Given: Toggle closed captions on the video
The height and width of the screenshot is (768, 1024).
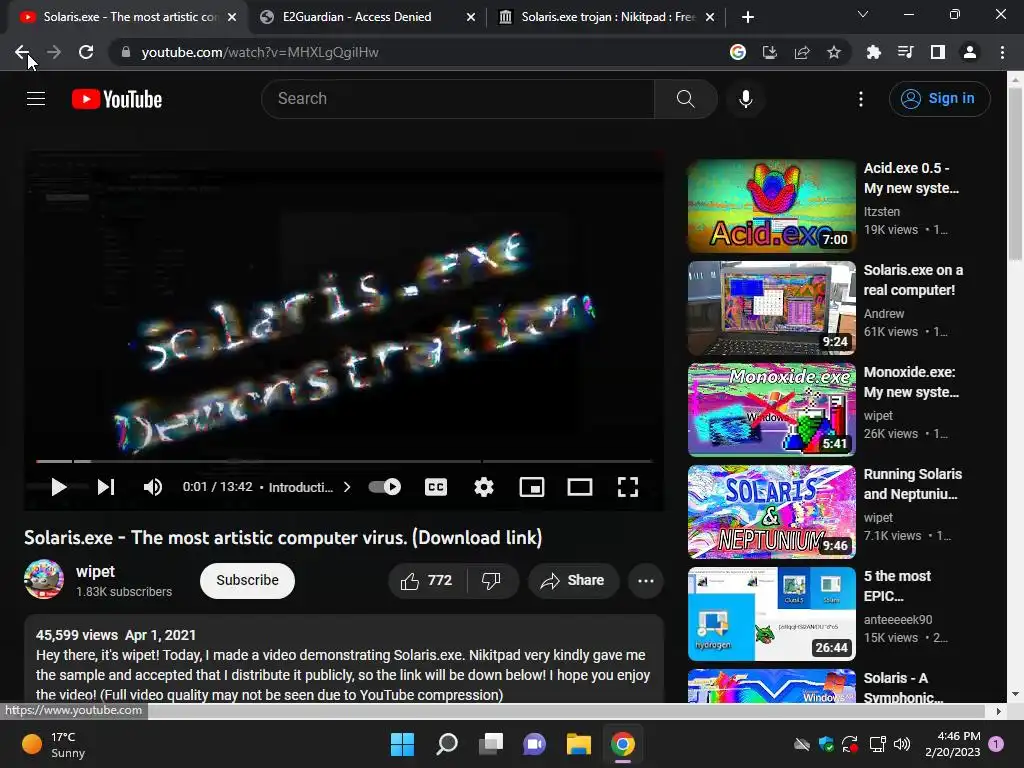Looking at the screenshot, I should click(436, 487).
